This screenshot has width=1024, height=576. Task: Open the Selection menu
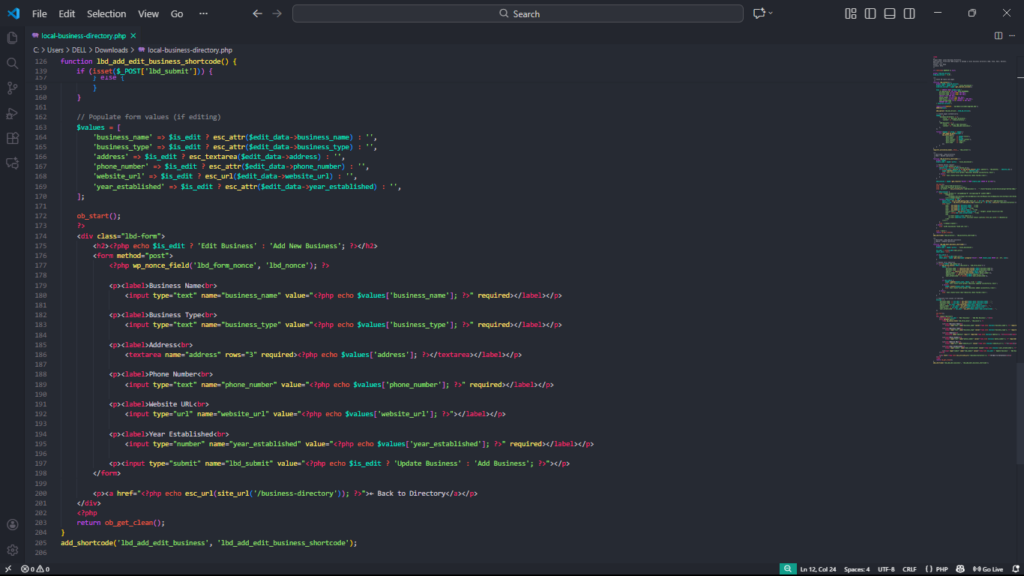(x=106, y=14)
